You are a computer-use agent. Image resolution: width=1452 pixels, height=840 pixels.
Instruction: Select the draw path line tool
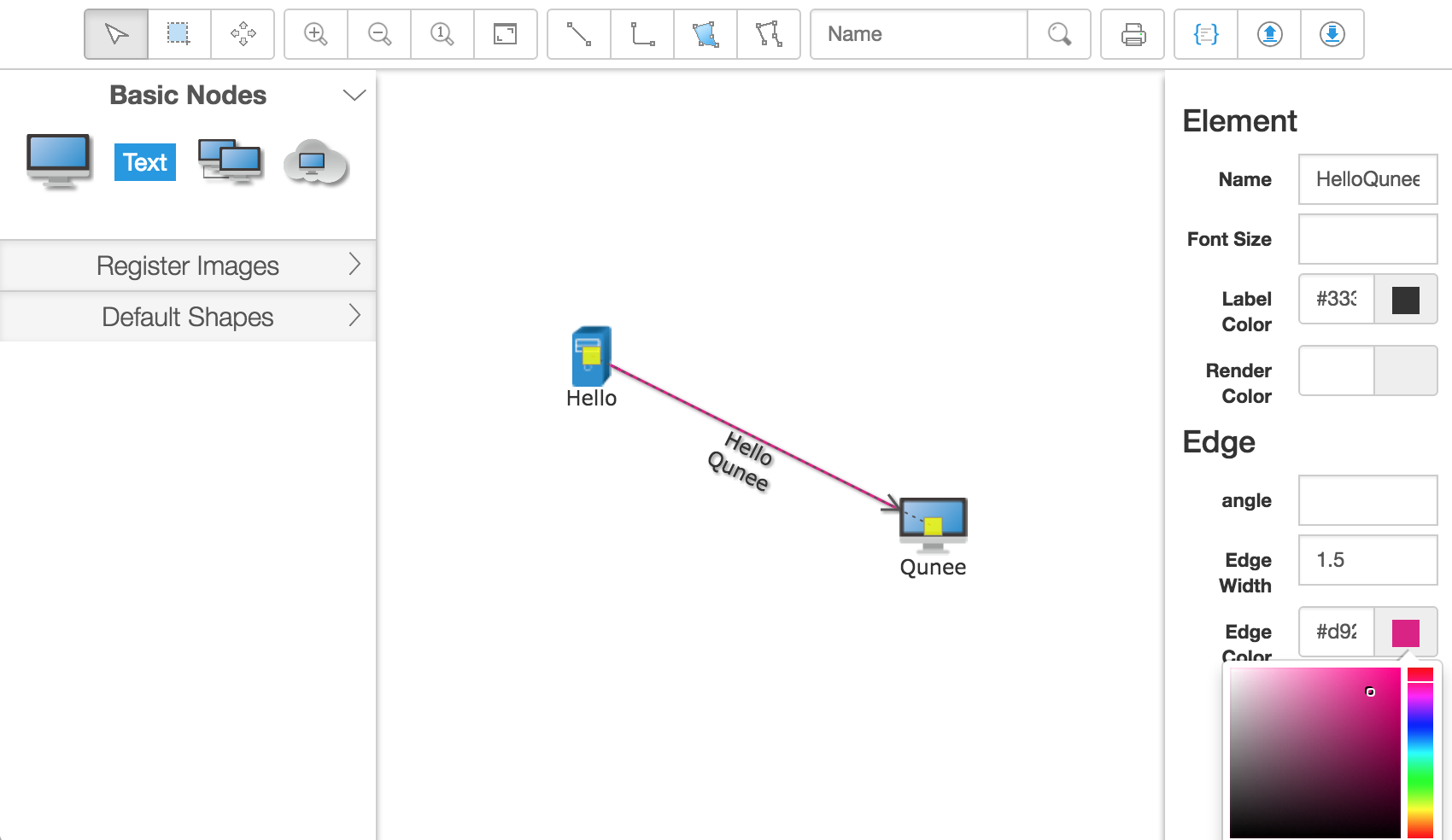pyautogui.click(x=769, y=34)
